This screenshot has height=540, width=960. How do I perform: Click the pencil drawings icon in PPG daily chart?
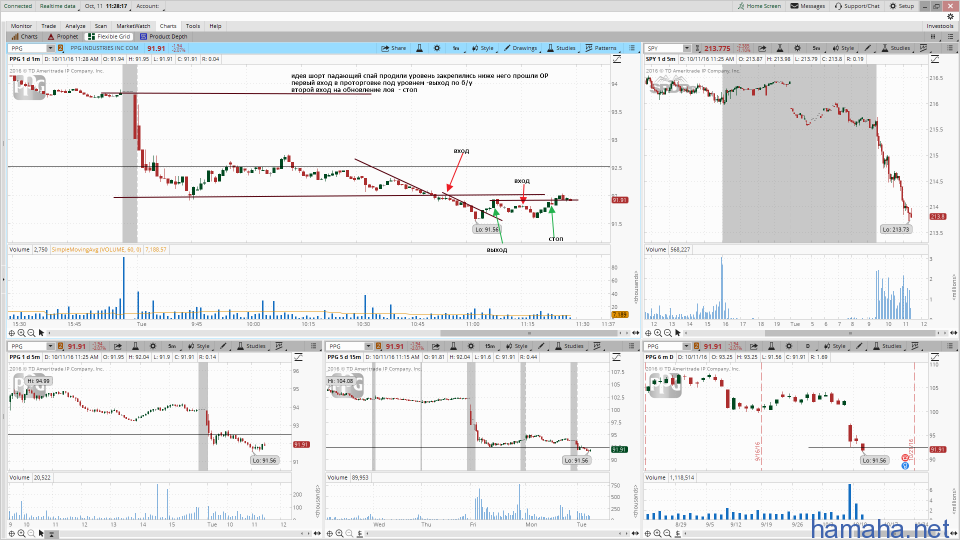tap(860, 347)
